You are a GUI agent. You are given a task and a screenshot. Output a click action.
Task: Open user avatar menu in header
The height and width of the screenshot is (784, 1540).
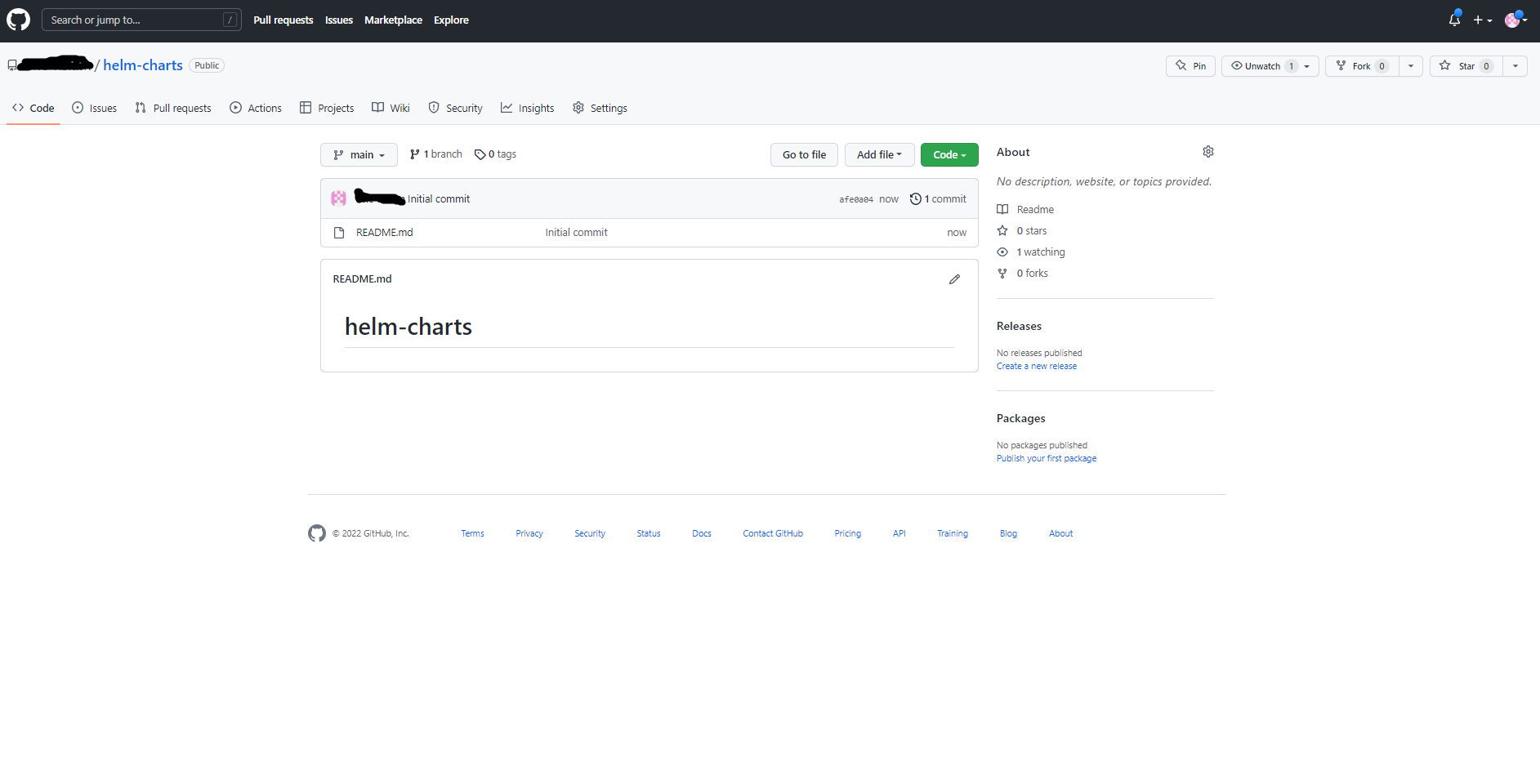[x=1515, y=20]
